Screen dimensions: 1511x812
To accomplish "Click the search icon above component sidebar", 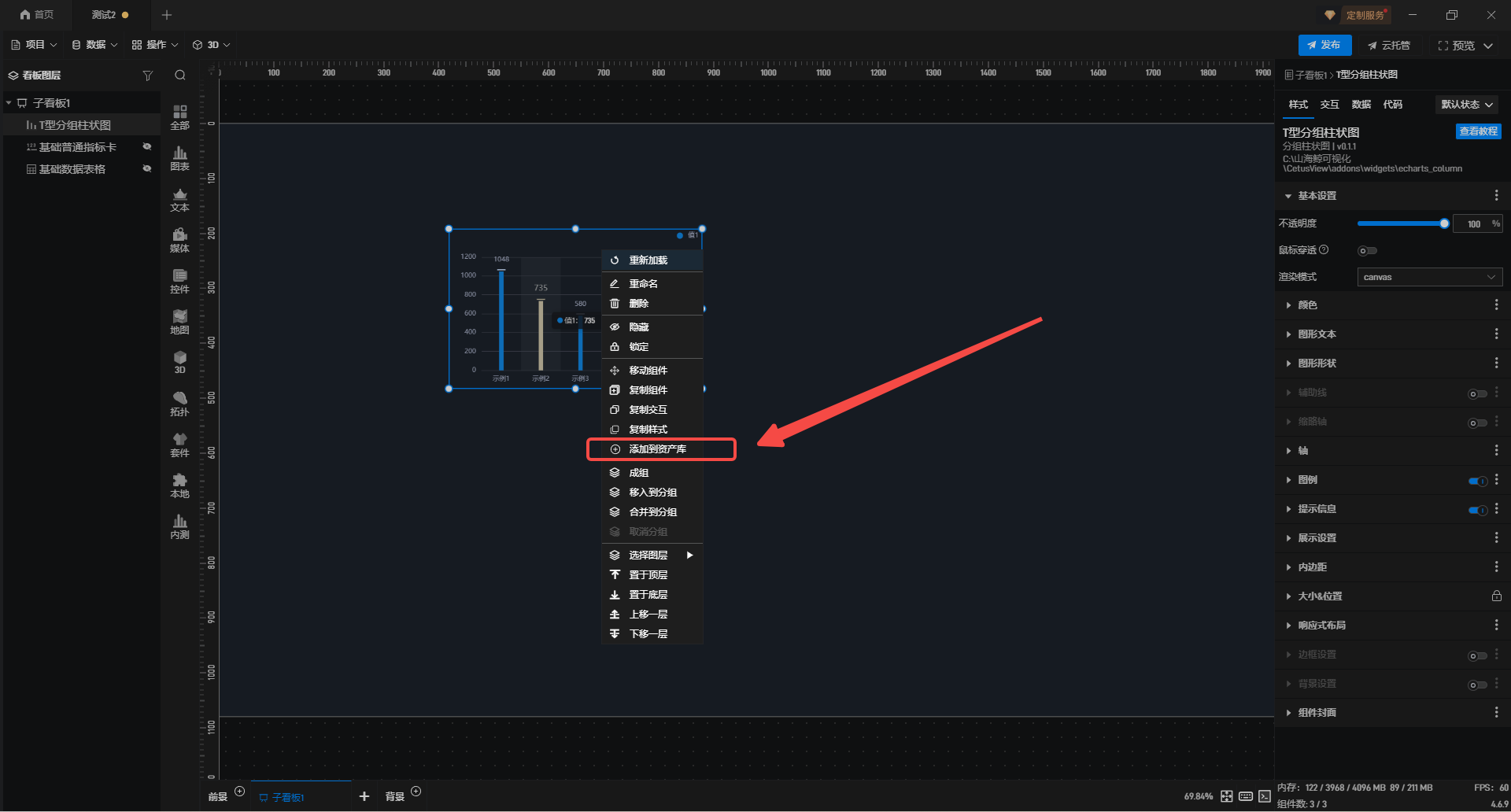I will coord(180,76).
